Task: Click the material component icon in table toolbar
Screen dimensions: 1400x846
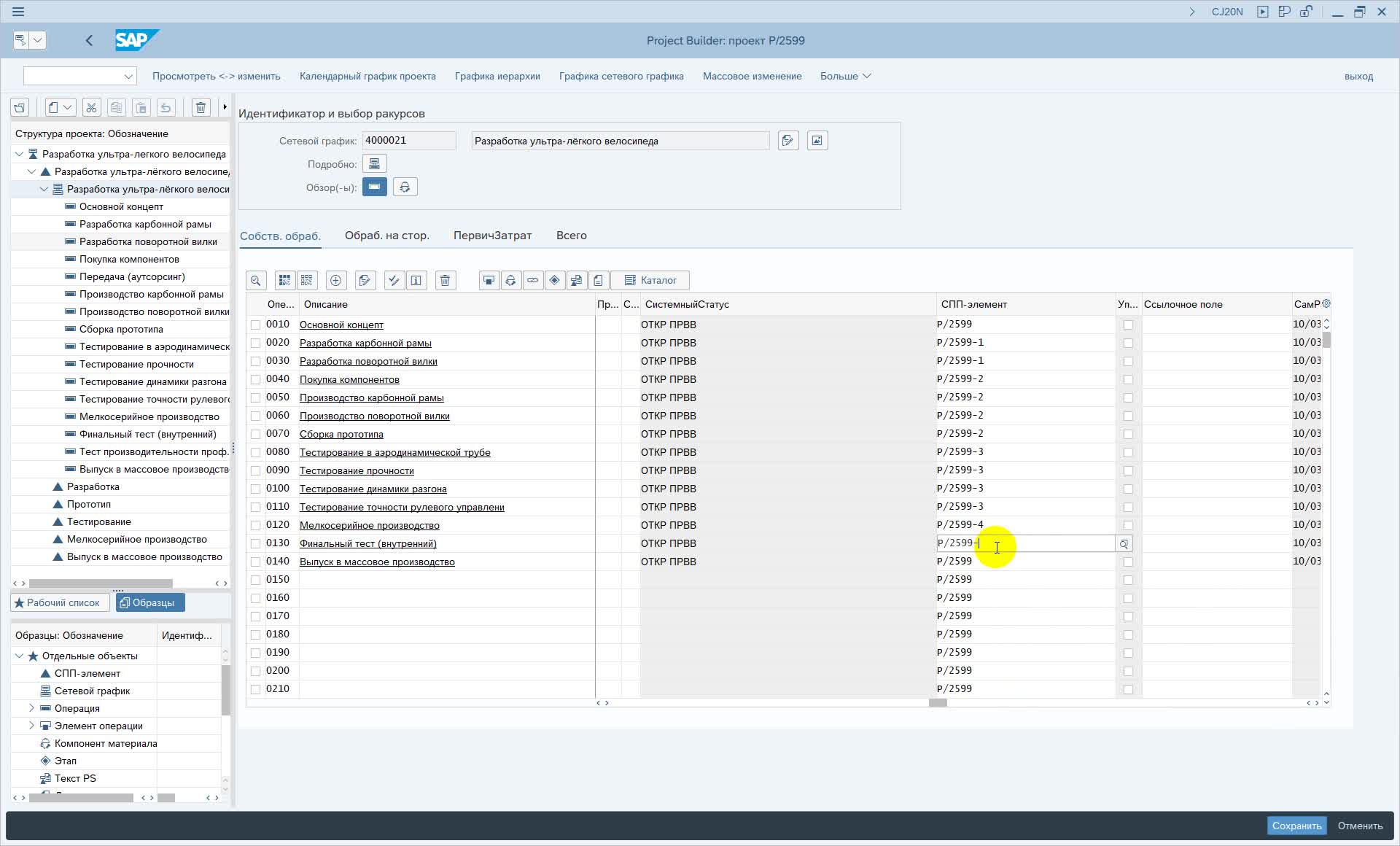Action: tap(510, 281)
